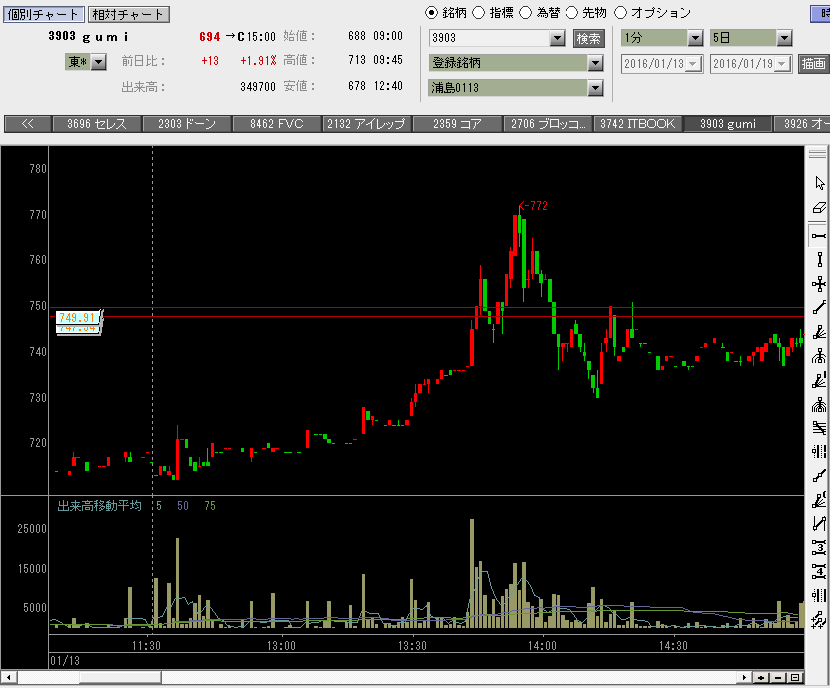830x688 pixels.
Task: Open the 1分 interval dropdown
Action: coord(695,38)
